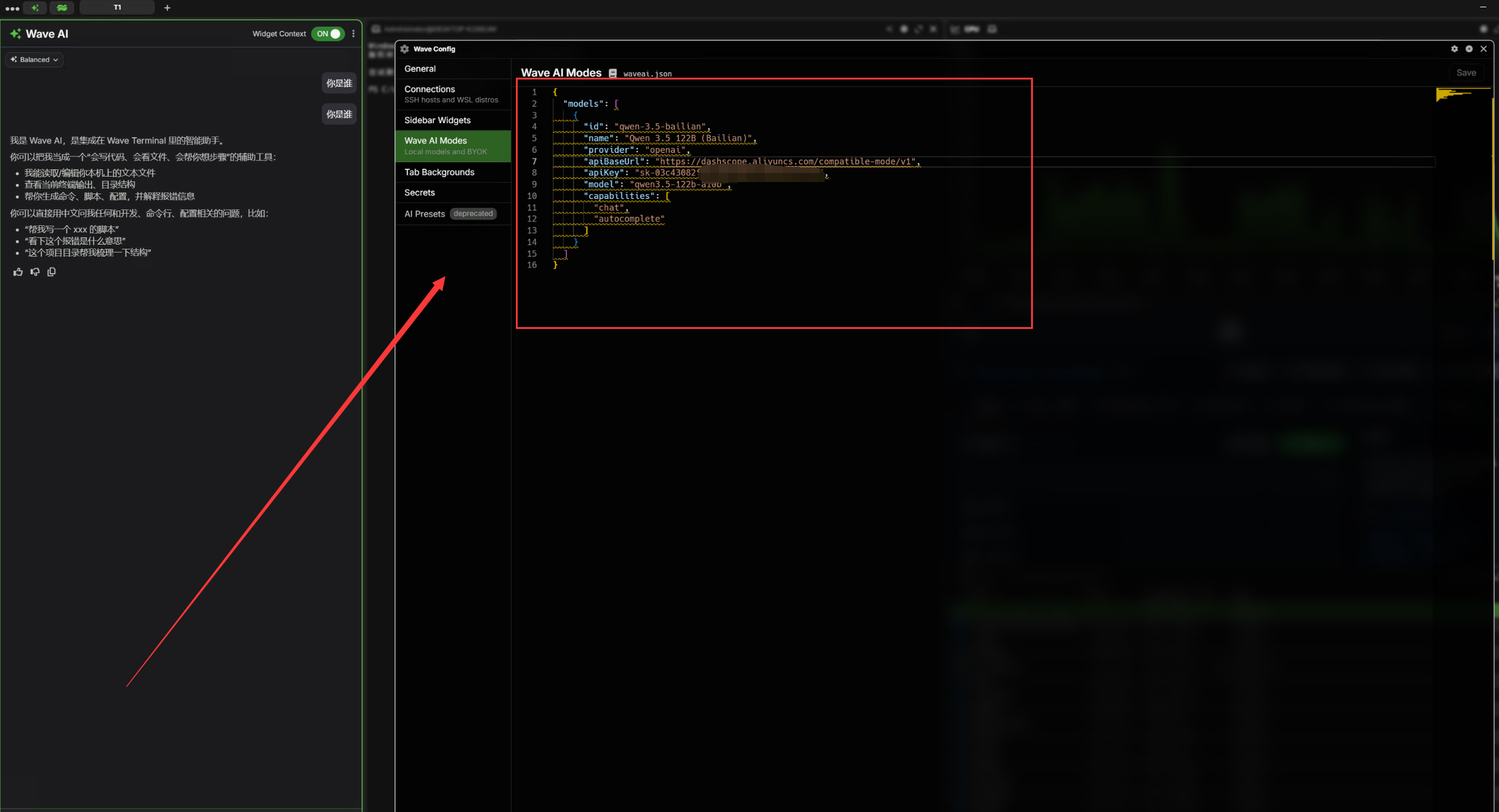Select the T1 tab
This screenshot has height=812, width=1499.
click(117, 8)
